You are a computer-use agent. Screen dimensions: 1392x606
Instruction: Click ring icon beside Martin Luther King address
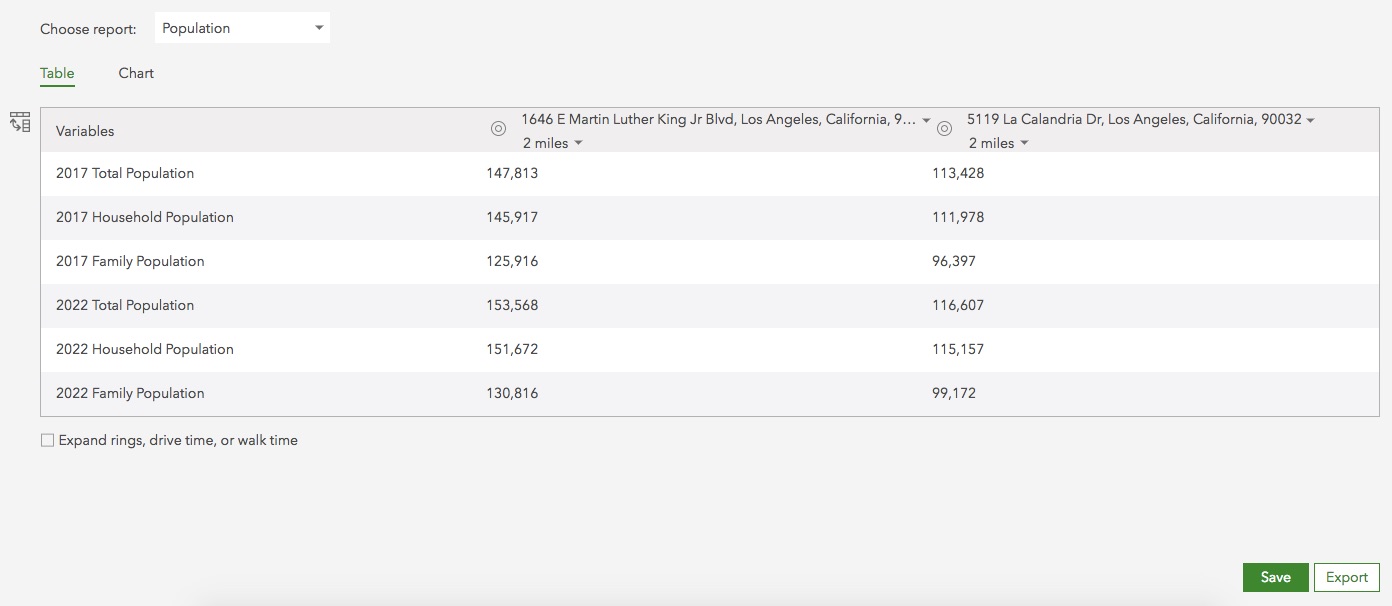click(x=498, y=129)
